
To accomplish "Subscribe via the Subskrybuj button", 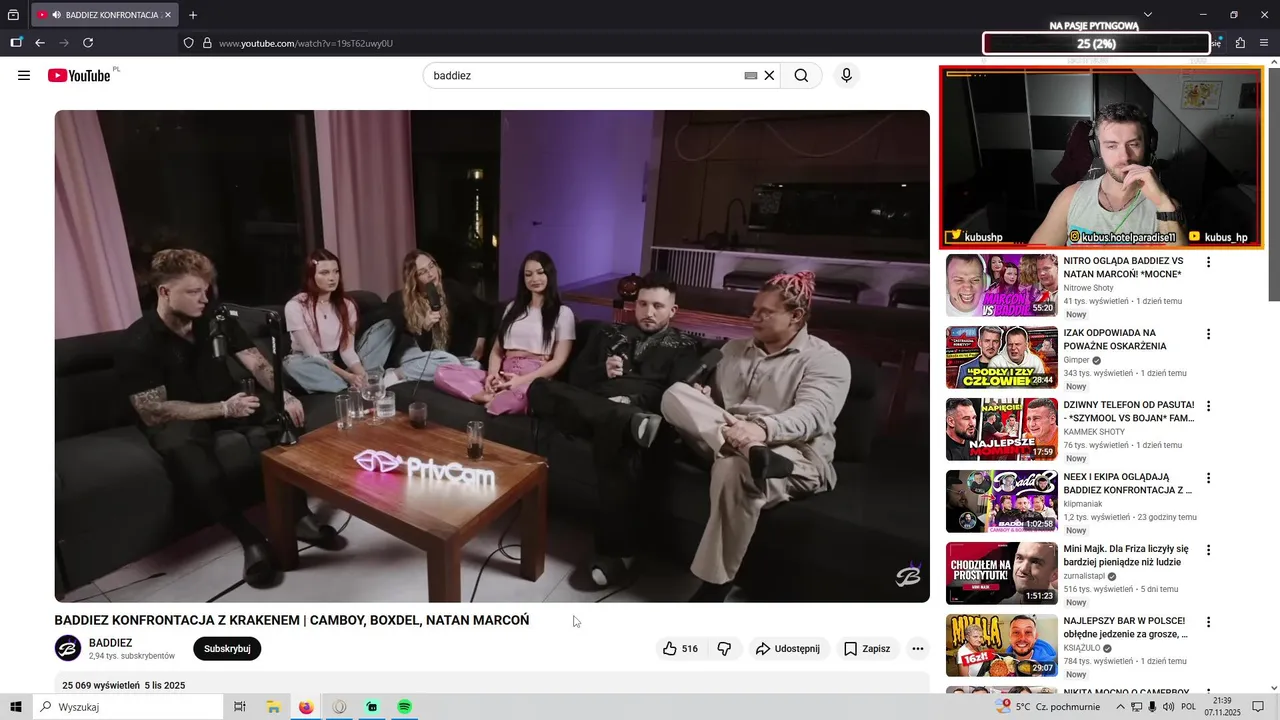I will point(227,649).
